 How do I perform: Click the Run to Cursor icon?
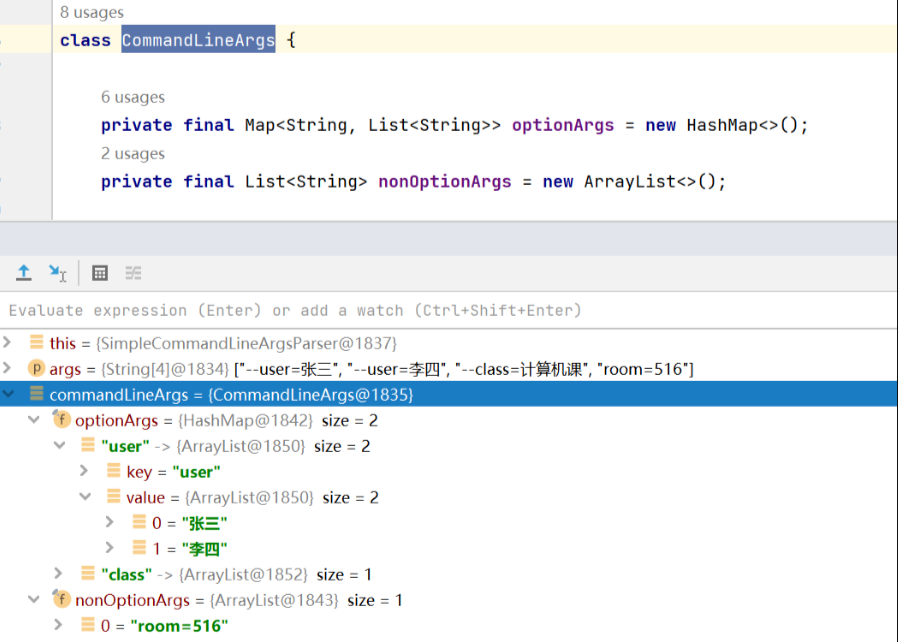58,273
